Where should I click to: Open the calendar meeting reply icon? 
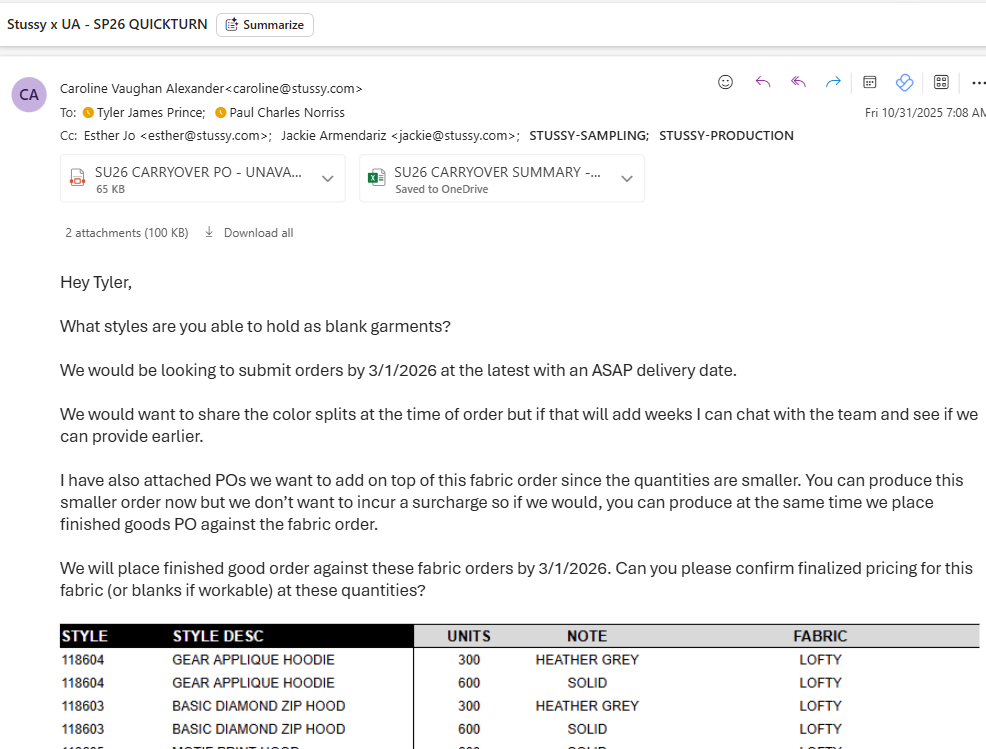point(870,82)
